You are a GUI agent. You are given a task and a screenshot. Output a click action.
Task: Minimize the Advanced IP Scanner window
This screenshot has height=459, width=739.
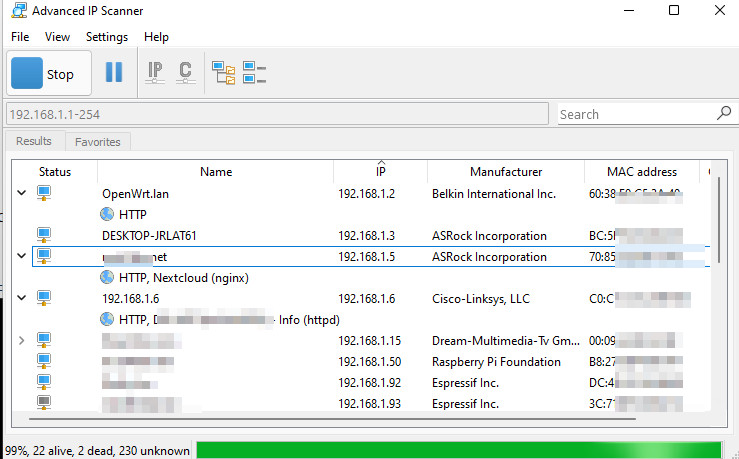click(x=629, y=10)
